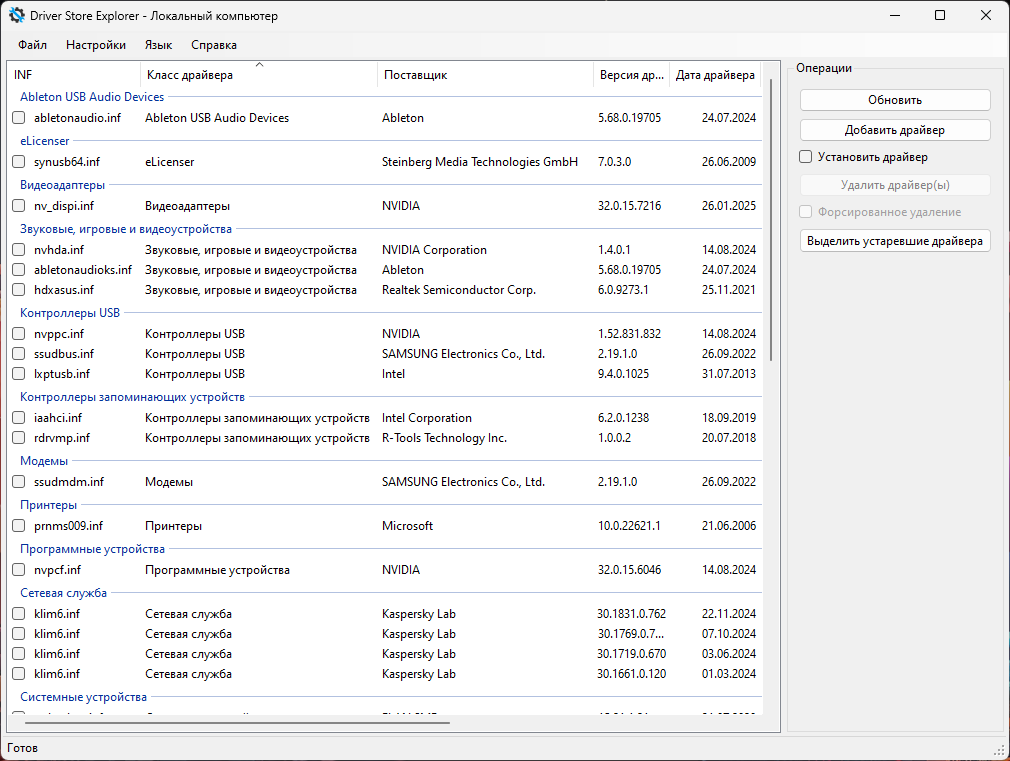Open the Язык menu

(158, 45)
